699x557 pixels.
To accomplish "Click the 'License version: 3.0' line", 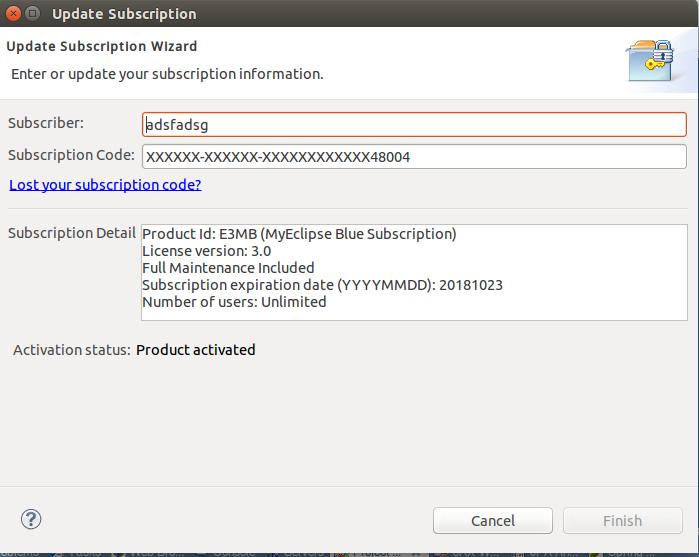I will pos(206,251).
